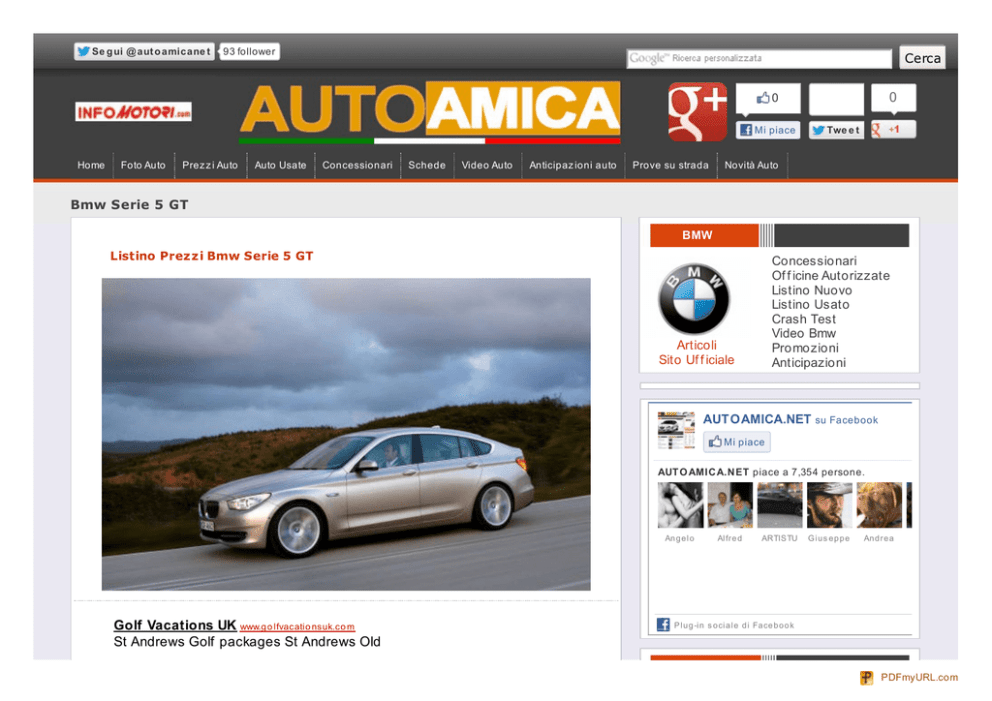
Task: Click the Facebook Mi piace header button
Action: tap(768, 130)
